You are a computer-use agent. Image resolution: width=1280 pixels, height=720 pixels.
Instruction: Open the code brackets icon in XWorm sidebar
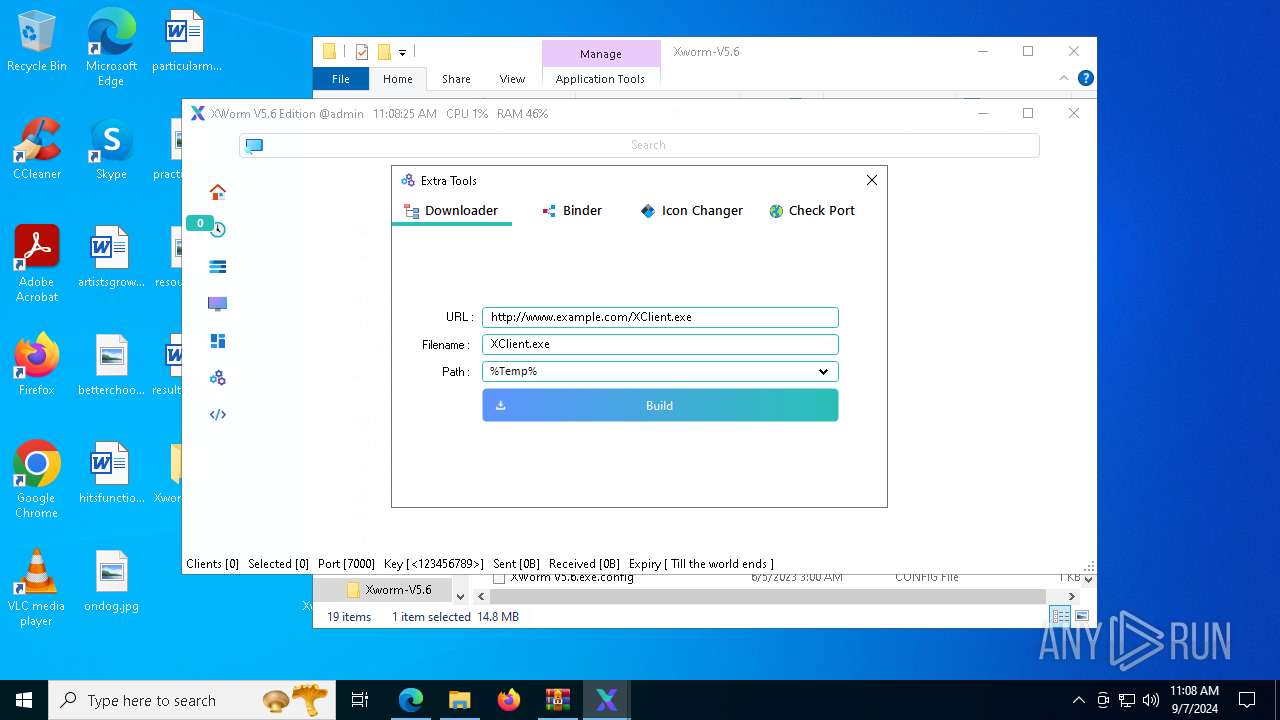(217, 415)
